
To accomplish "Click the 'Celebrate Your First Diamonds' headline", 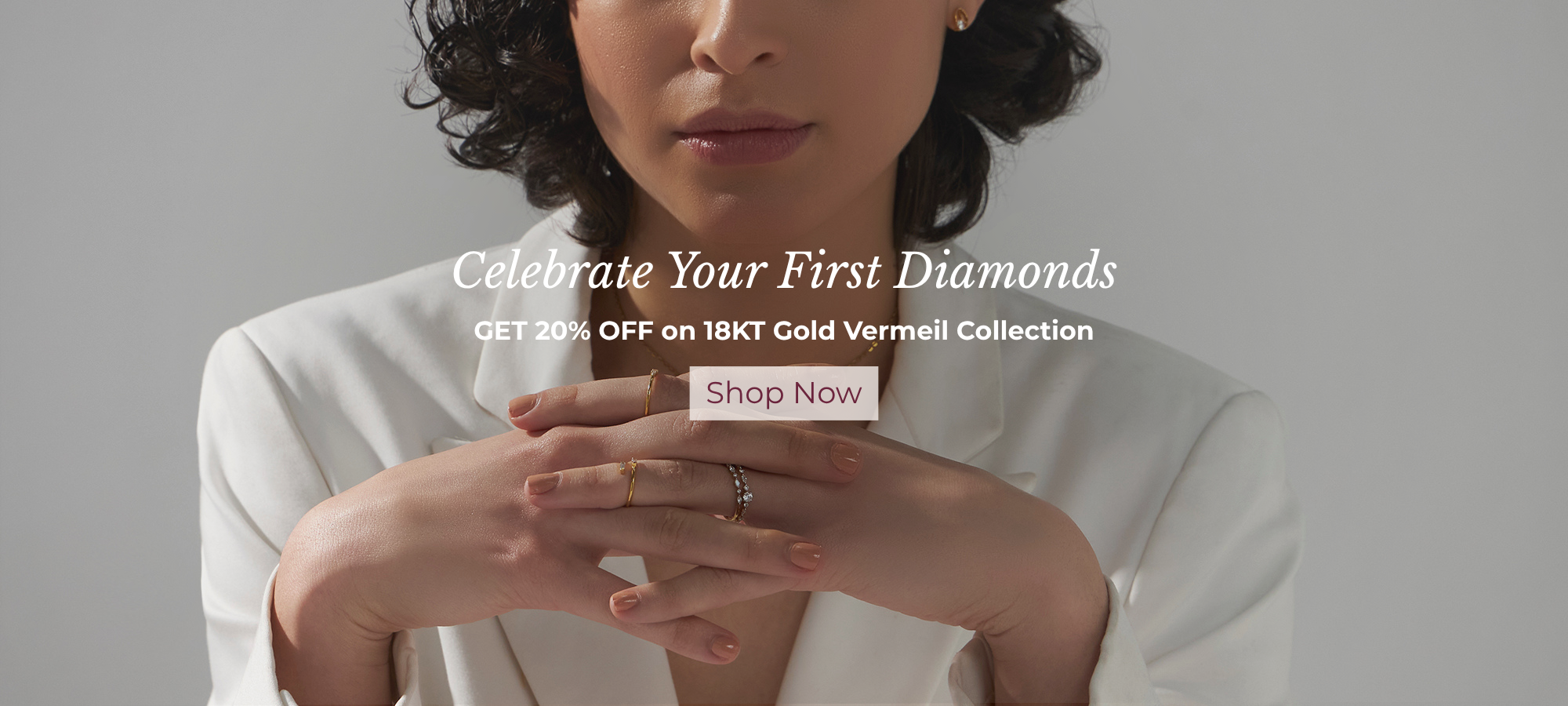I will click(x=784, y=271).
